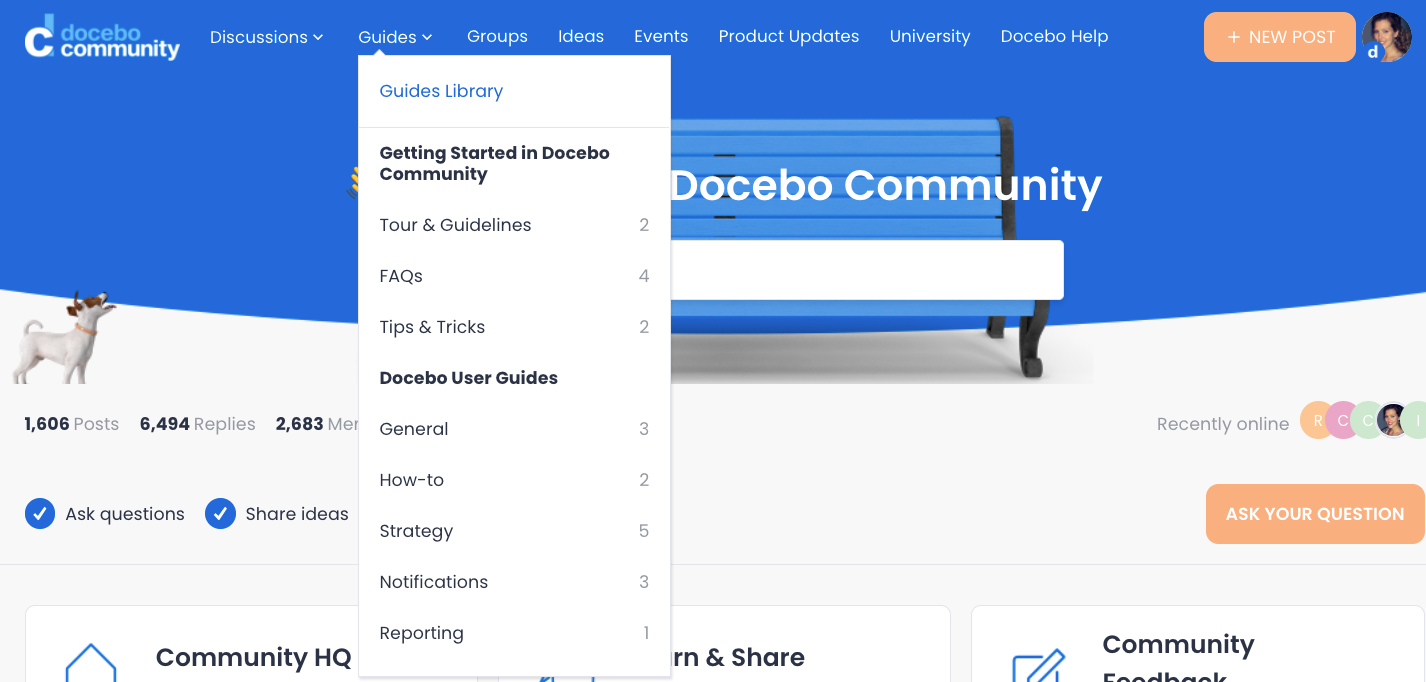Open Docebo Help
Image resolution: width=1426 pixels, height=682 pixels.
click(x=1054, y=36)
